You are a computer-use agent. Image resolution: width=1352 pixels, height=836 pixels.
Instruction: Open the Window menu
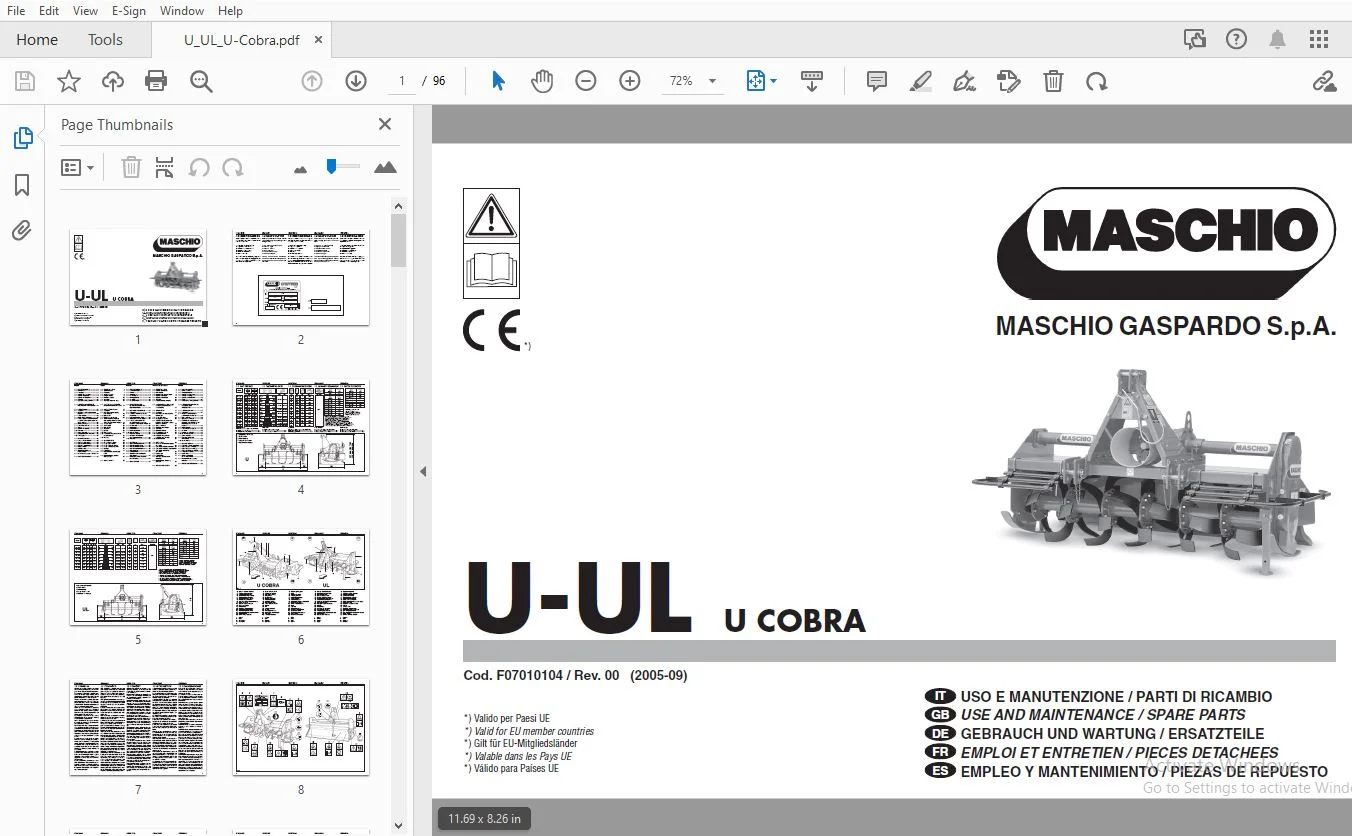click(182, 10)
